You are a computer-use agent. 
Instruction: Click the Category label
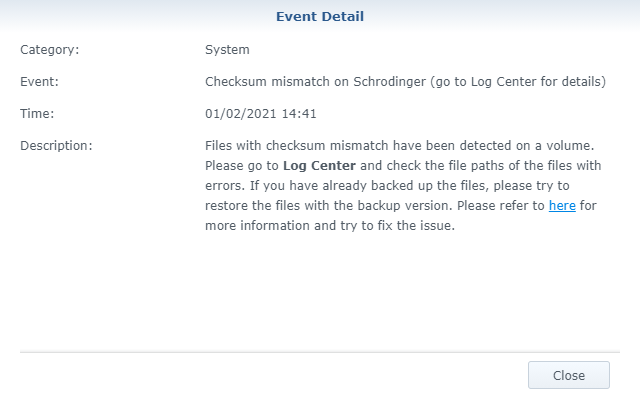click(49, 50)
